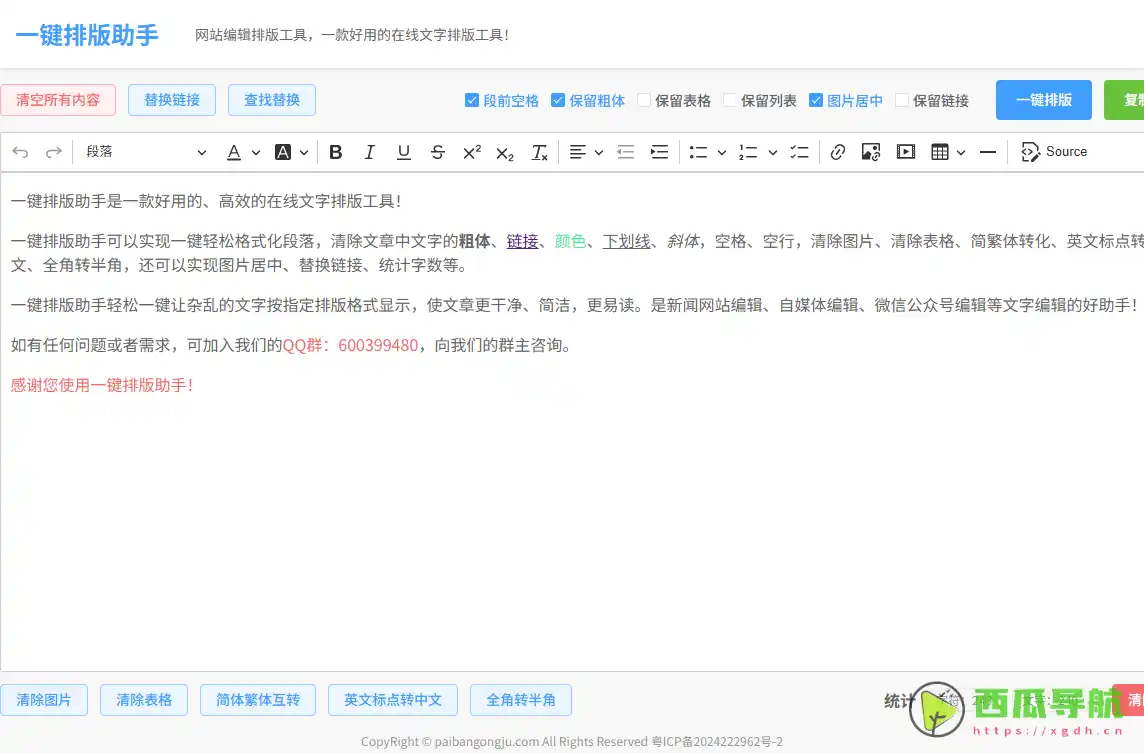Viewport: 1144px width, 753px height.
Task: Click the 英文标点转中文 button
Action: [393, 700]
